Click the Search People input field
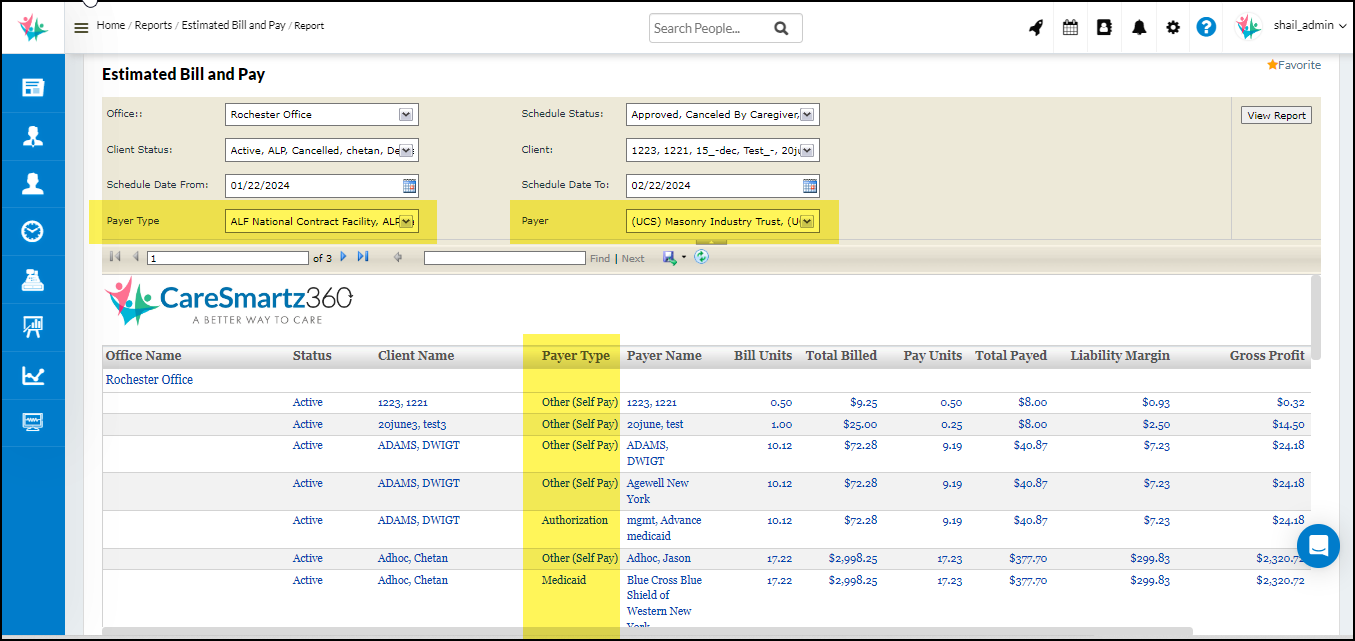This screenshot has height=641, width=1355. point(710,28)
